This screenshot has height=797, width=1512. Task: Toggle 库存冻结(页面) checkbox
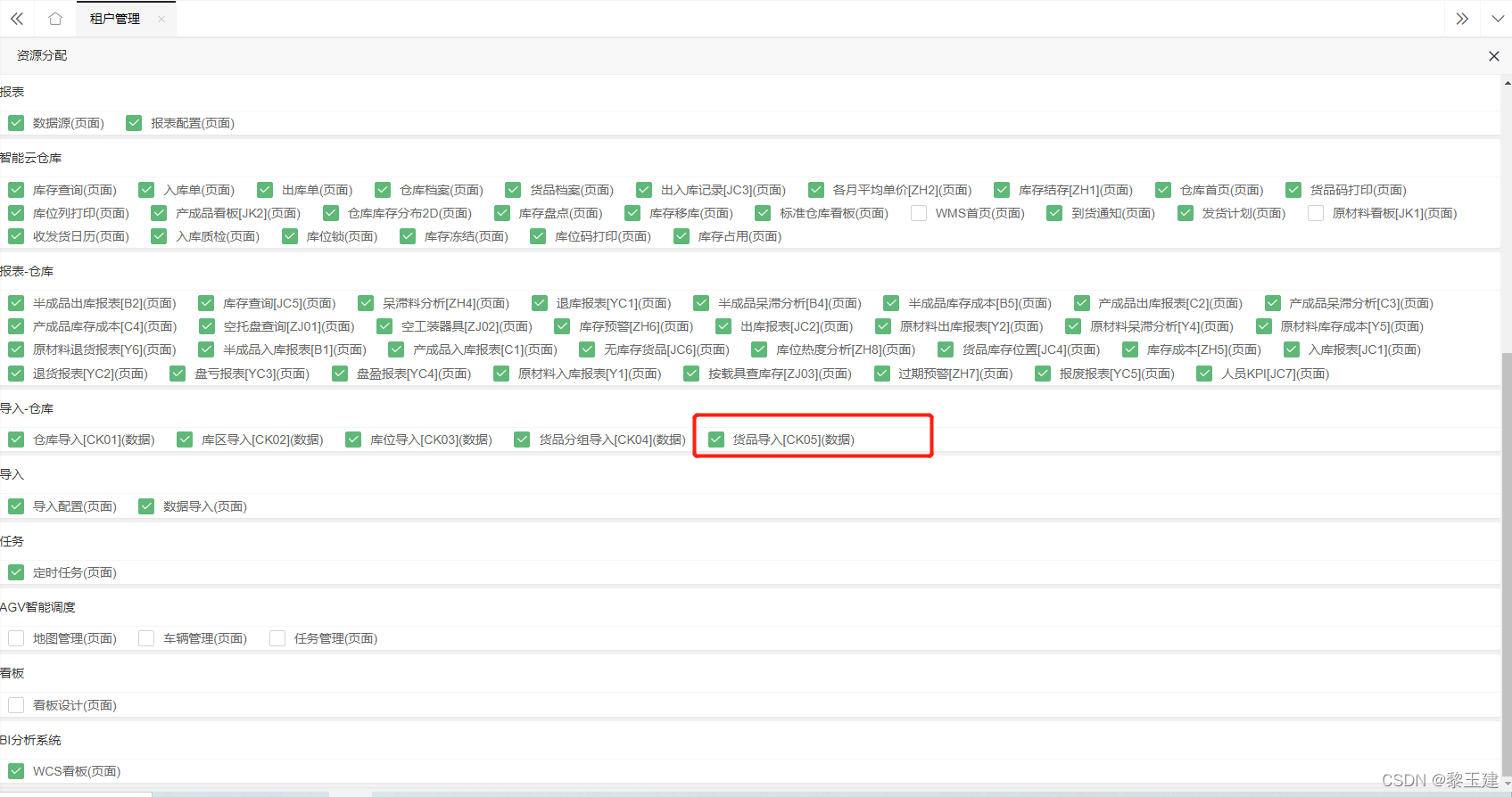408,236
